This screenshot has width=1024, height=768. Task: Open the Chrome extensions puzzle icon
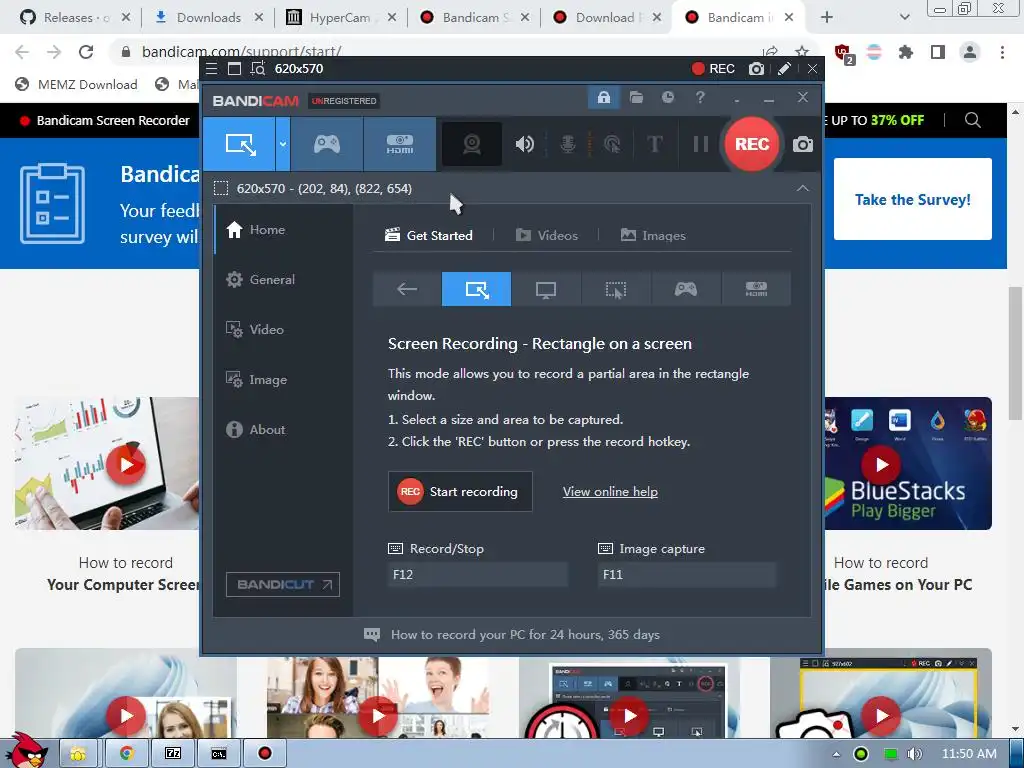tap(906, 52)
